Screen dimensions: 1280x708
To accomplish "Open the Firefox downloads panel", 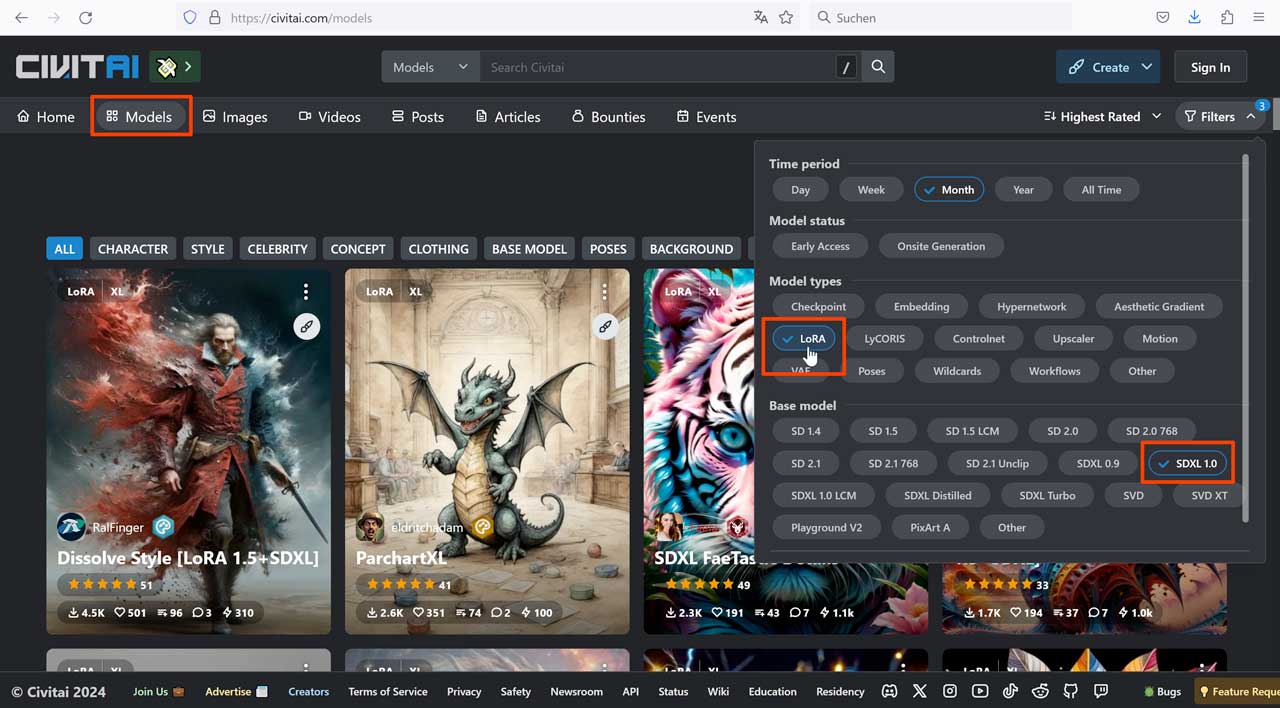I will (1195, 17).
